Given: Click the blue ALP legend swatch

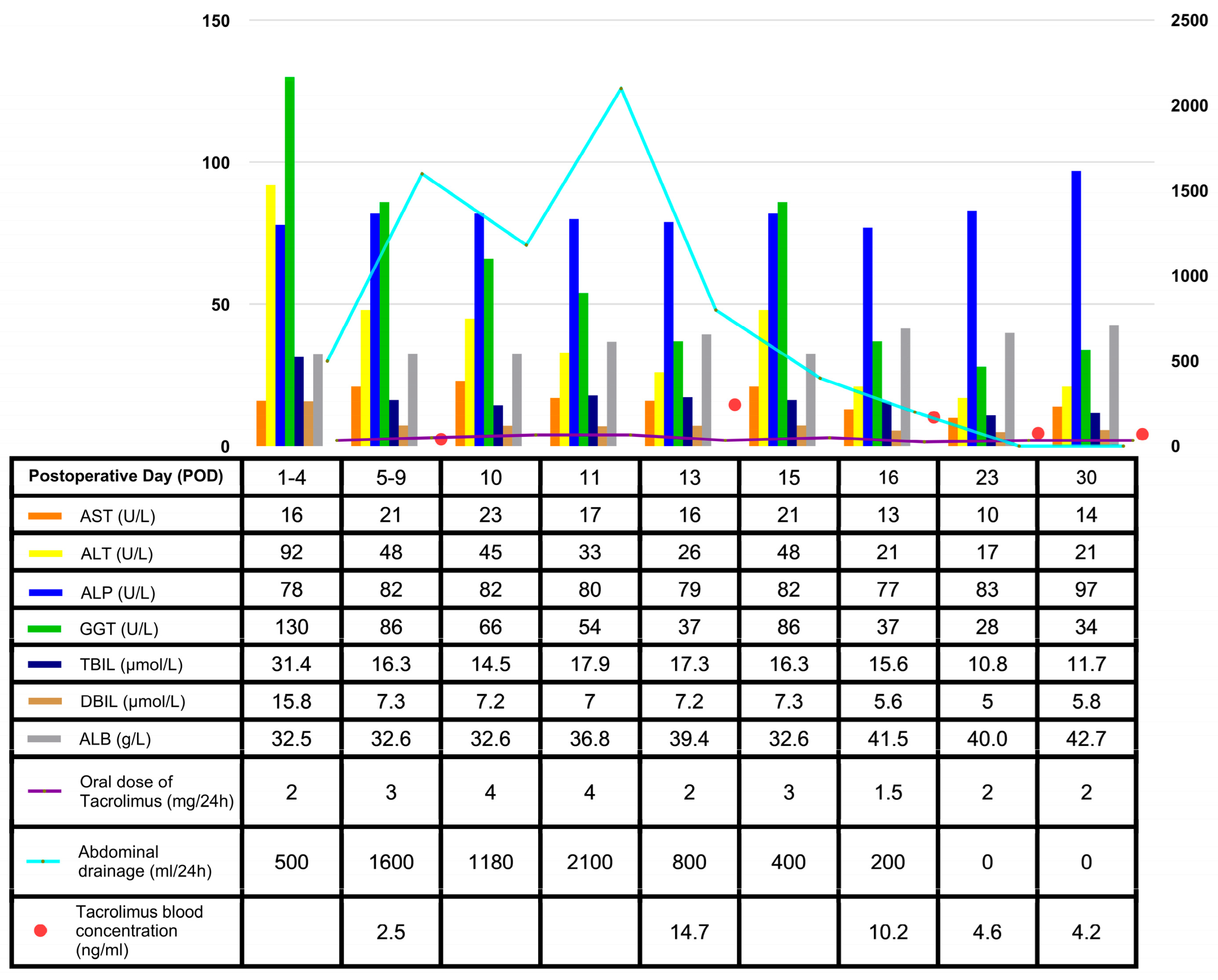Looking at the screenshot, I should [x=45, y=592].
